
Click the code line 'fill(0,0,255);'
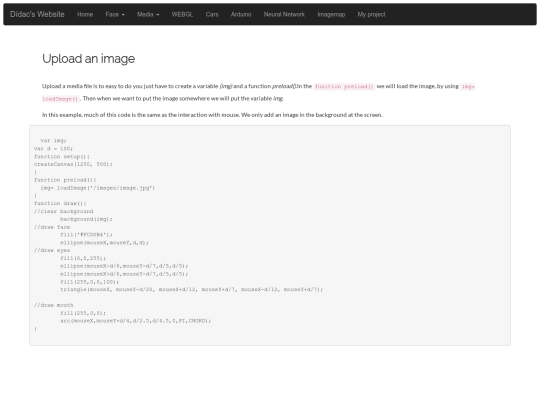83,258
